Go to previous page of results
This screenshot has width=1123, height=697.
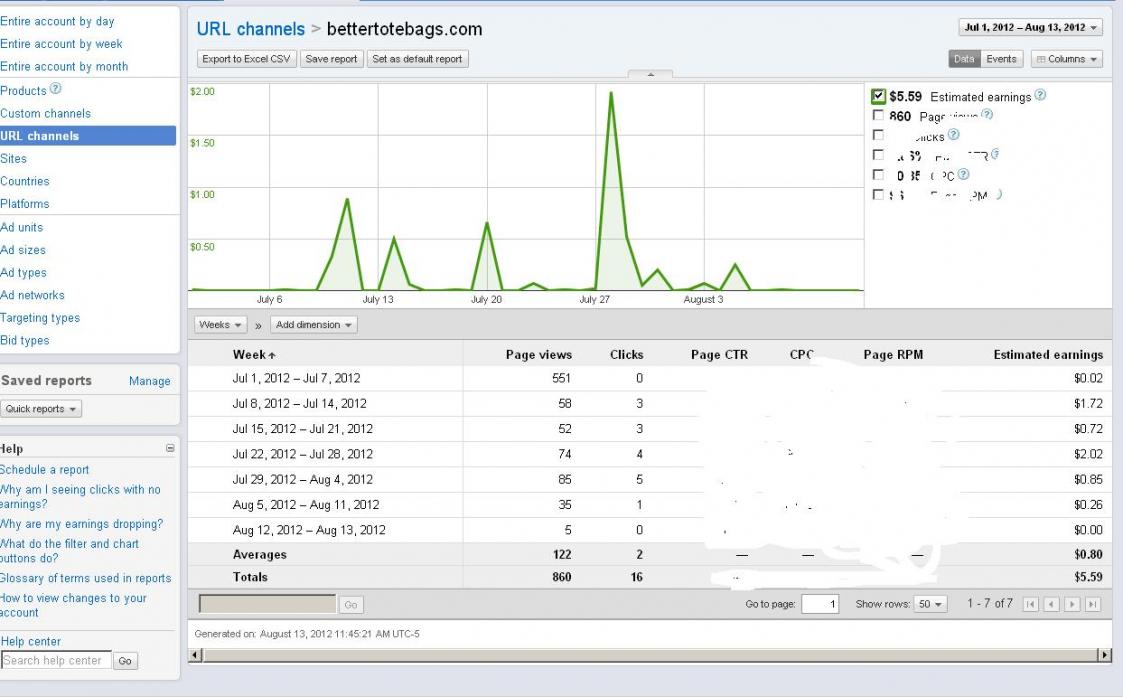pos(1051,604)
